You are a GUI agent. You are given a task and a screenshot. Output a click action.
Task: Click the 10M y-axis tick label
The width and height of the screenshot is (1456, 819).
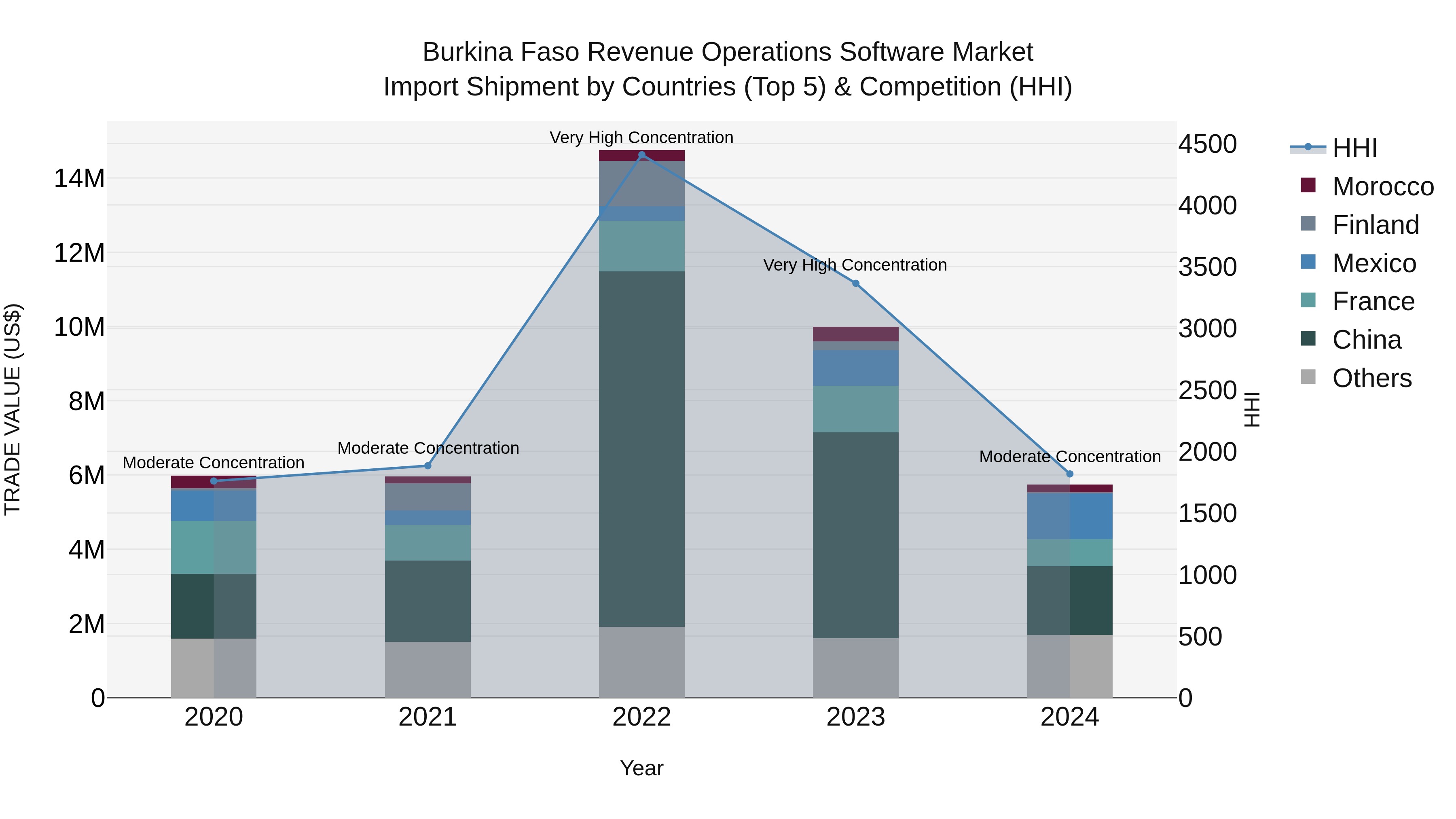point(79,327)
